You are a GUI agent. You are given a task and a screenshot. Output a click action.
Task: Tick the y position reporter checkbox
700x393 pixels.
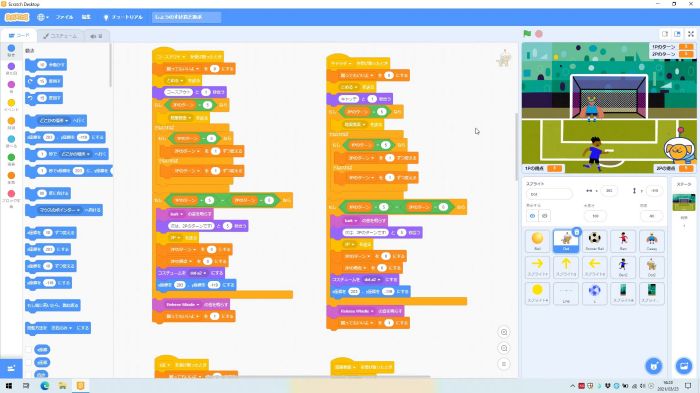pyautogui.click(x=29, y=363)
